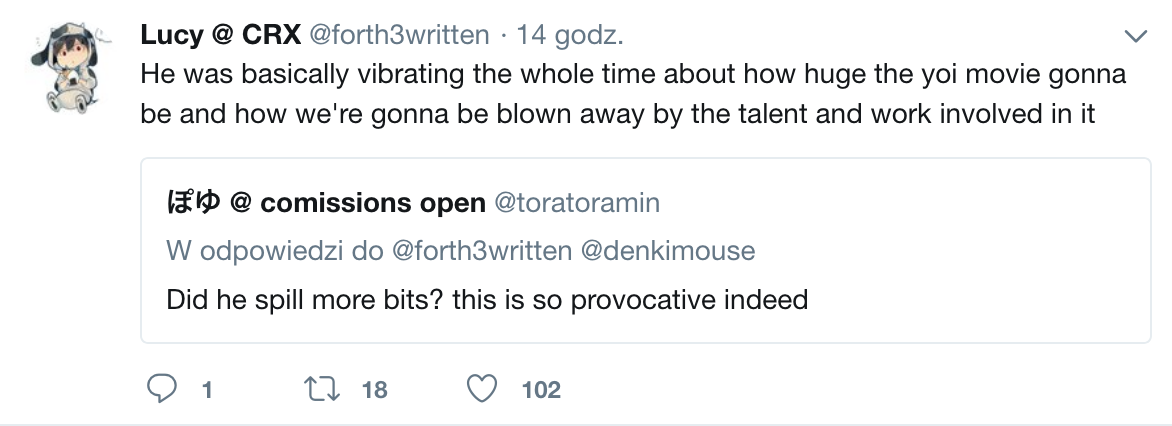Image resolution: width=1172 pixels, height=426 pixels.
Task: Click the like count 102
Action: [x=541, y=389]
